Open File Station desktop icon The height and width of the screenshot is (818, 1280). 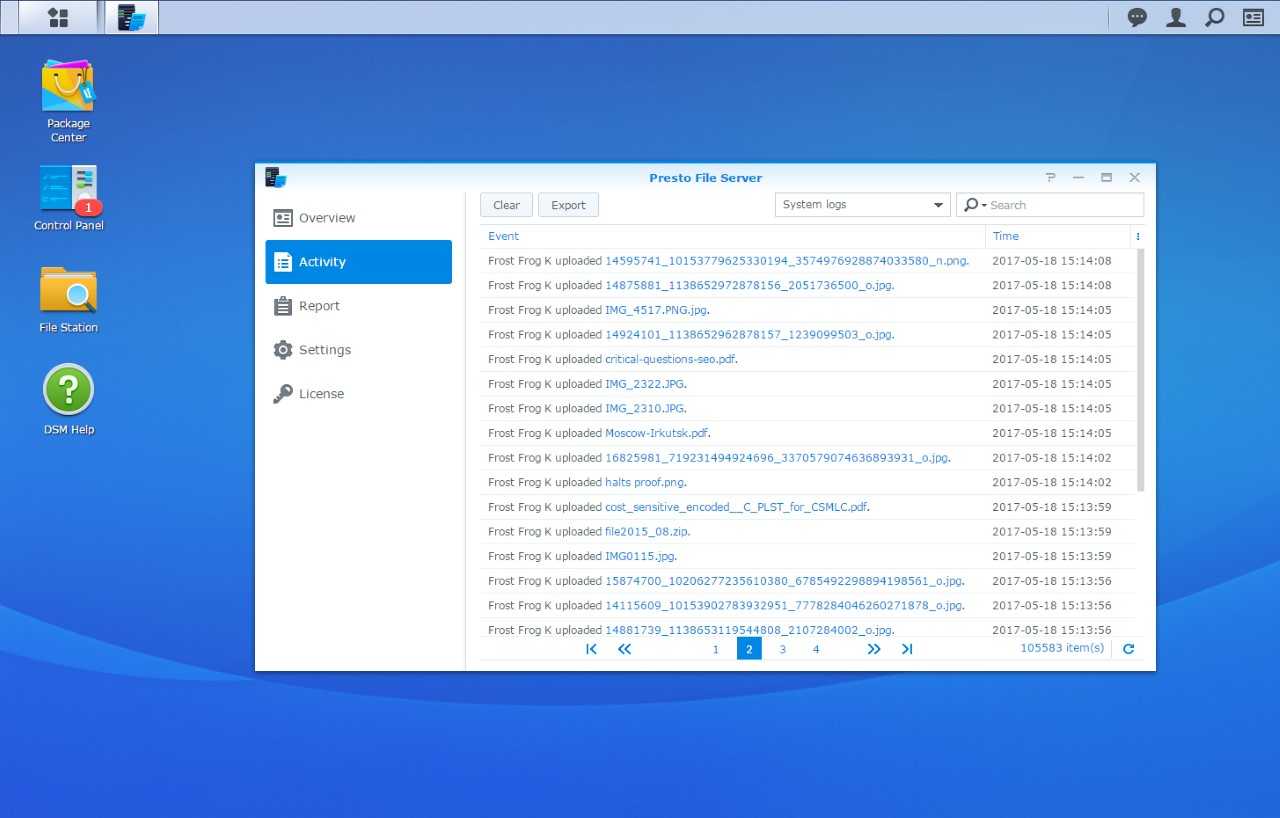coord(68,300)
